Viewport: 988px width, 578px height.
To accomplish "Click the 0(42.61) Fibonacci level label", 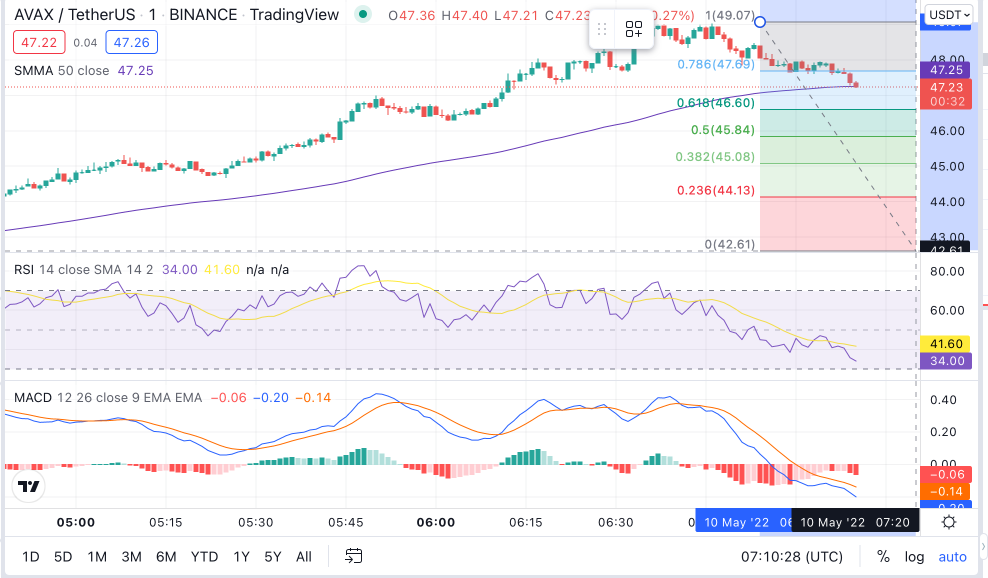I will [x=730, y=245].
